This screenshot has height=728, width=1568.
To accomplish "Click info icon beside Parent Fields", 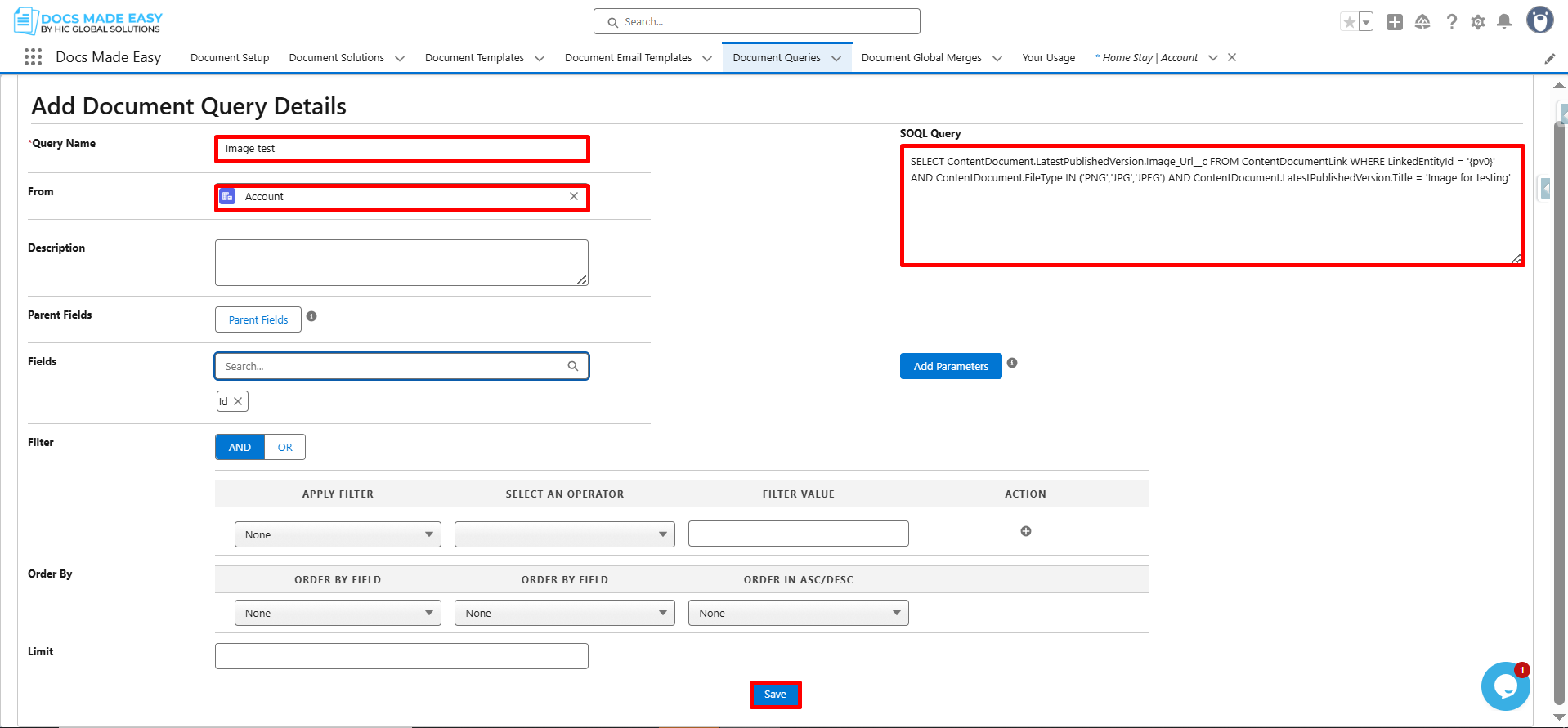I will tap(311, 316).
